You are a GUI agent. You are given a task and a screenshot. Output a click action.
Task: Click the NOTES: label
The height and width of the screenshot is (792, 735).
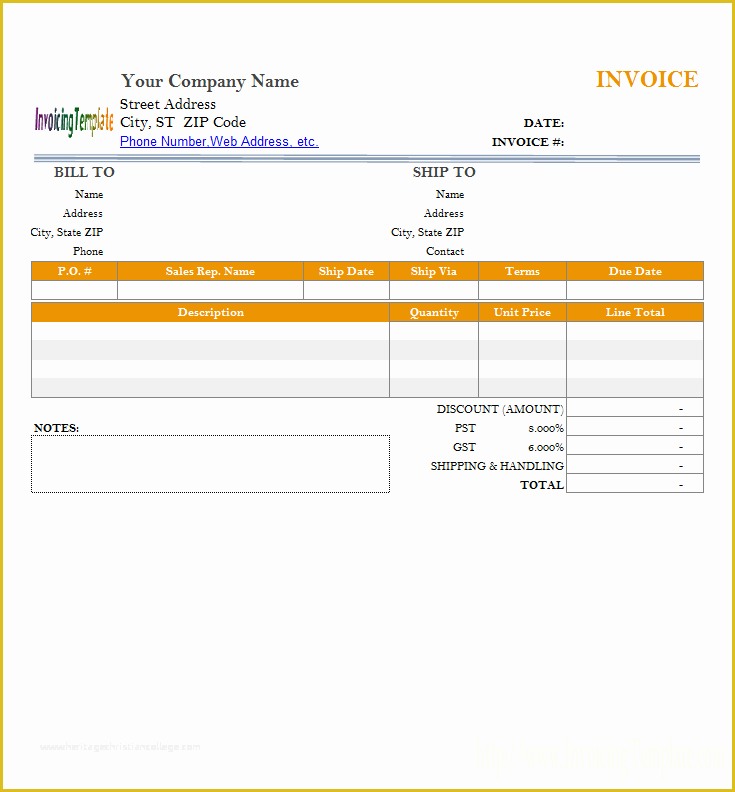click(57, 428)
